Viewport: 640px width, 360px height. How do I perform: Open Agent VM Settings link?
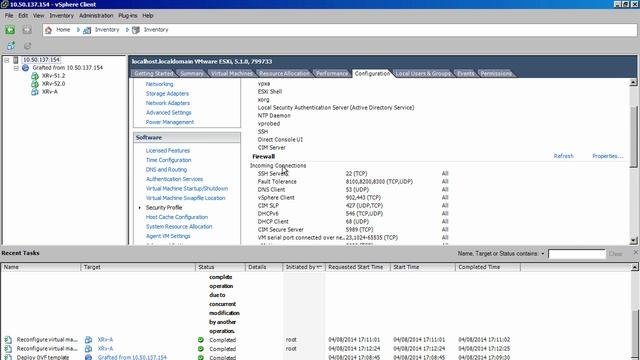pos(168,236)
